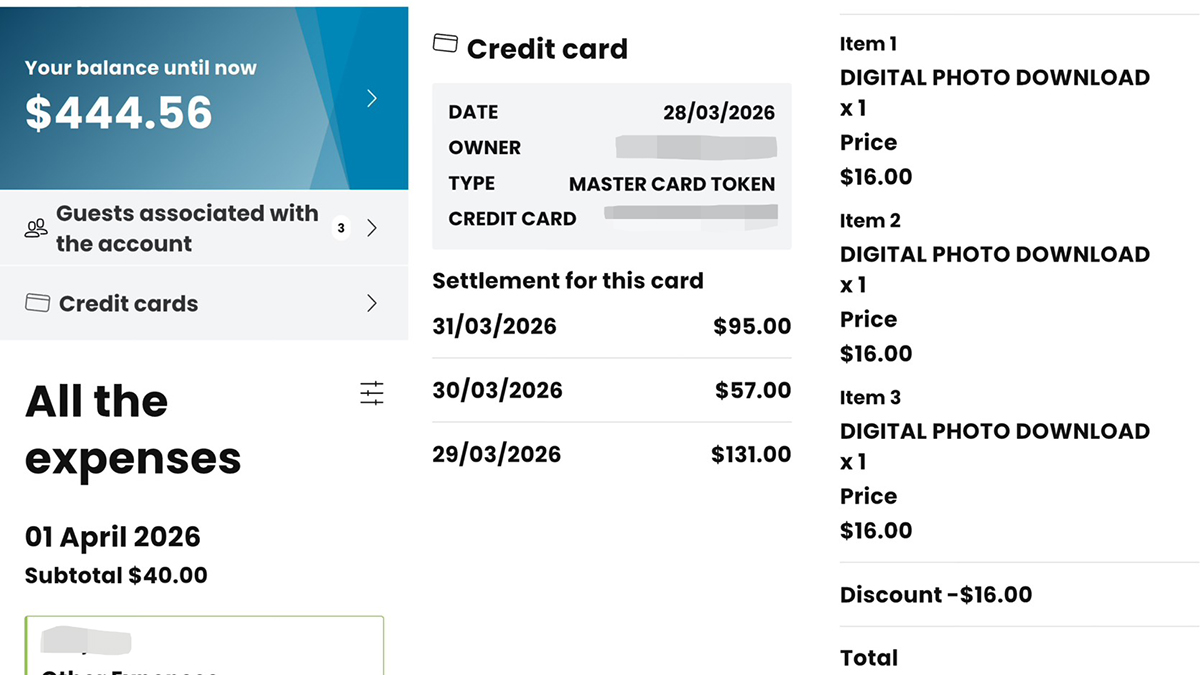The image size is (1200, 675).
Task: Expand Guests associated with the account
Action: tap(372, 228)
